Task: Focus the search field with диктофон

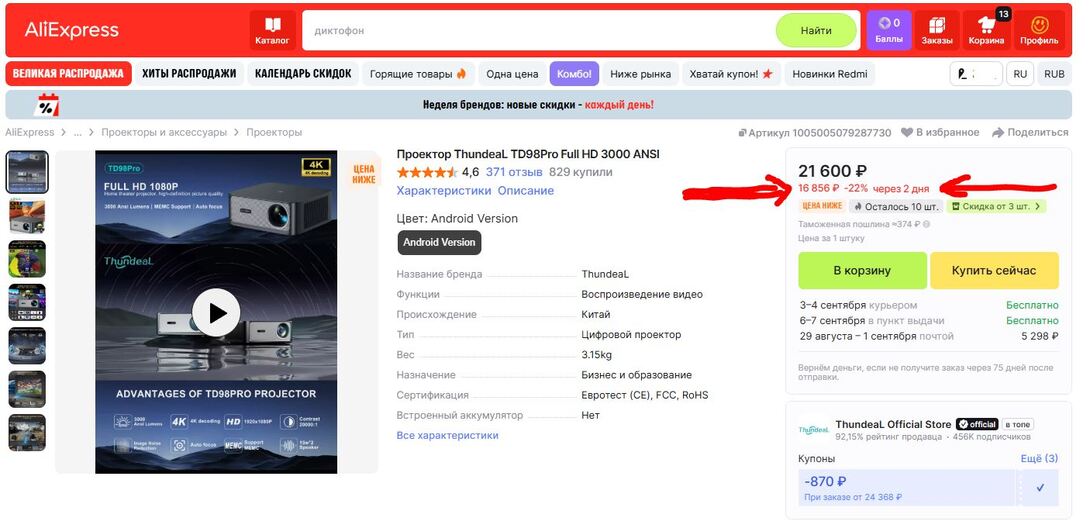Action: 539,31
